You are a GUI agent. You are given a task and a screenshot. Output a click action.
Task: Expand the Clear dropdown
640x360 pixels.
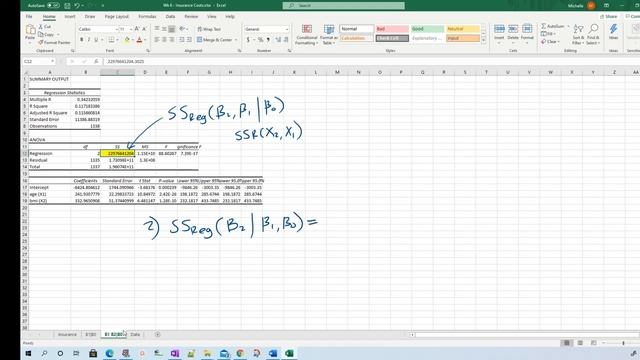tap(558, 42)
